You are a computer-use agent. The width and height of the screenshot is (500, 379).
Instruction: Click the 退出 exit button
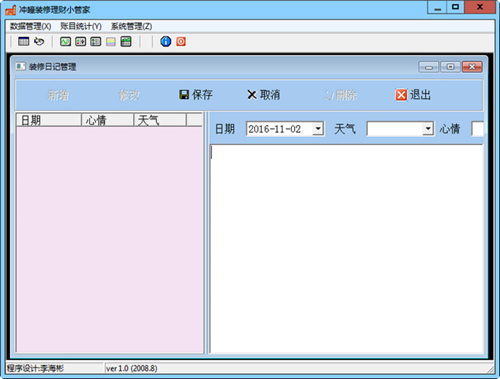click(x=413, y=95)
